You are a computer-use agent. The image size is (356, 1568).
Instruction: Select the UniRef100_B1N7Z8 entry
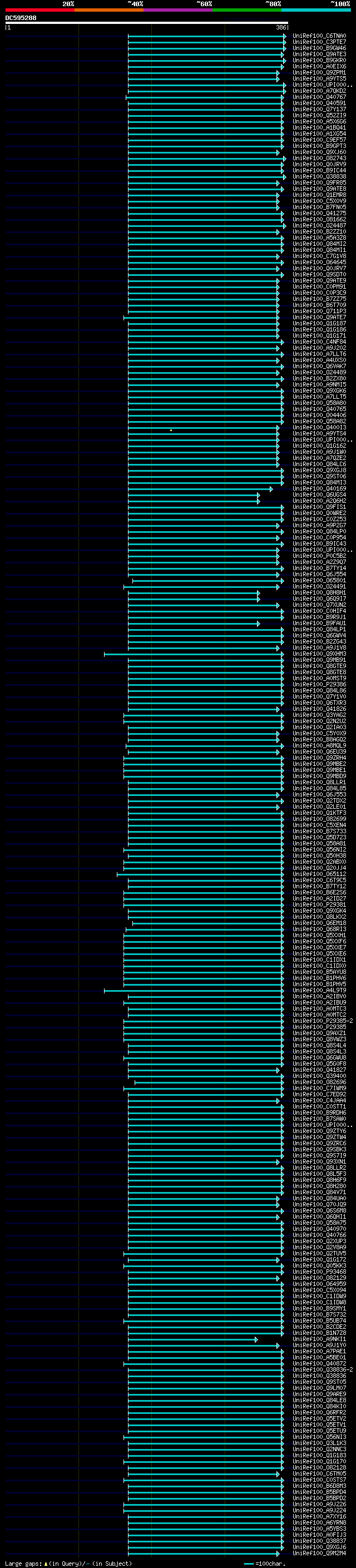tap(319, 1333)
